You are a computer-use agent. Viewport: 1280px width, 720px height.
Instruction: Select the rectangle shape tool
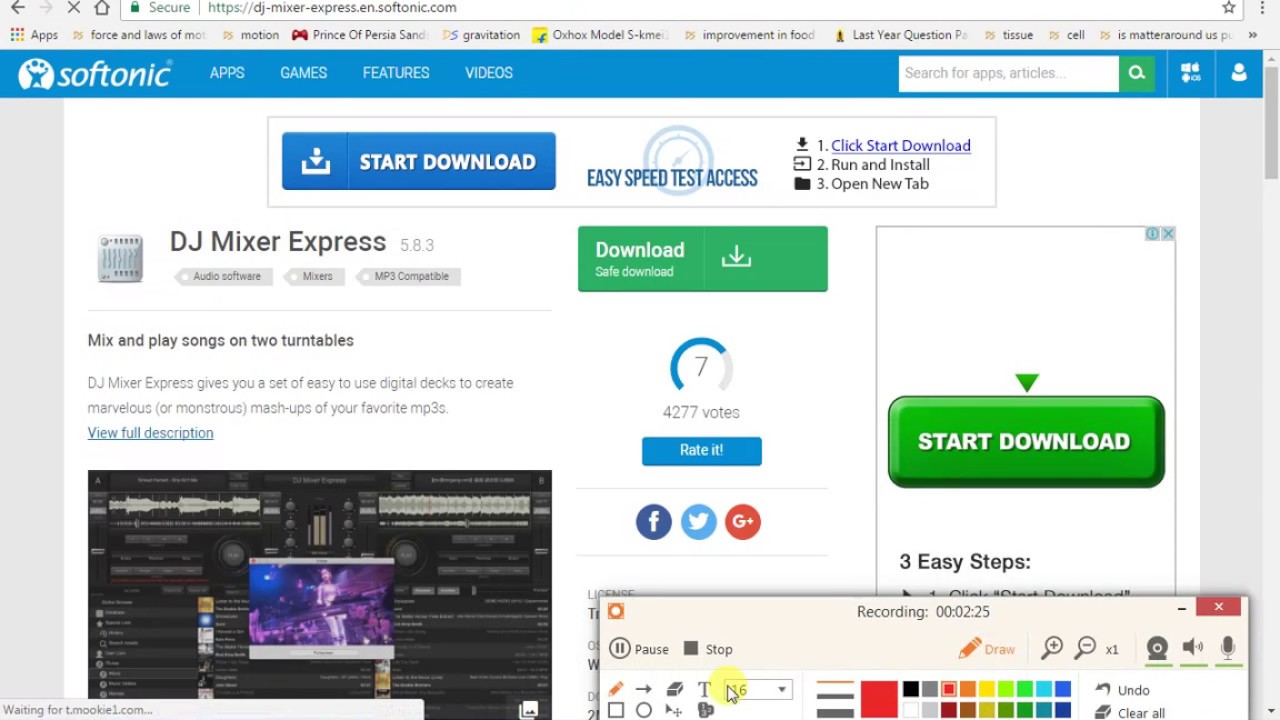click(x=616, y=710)
